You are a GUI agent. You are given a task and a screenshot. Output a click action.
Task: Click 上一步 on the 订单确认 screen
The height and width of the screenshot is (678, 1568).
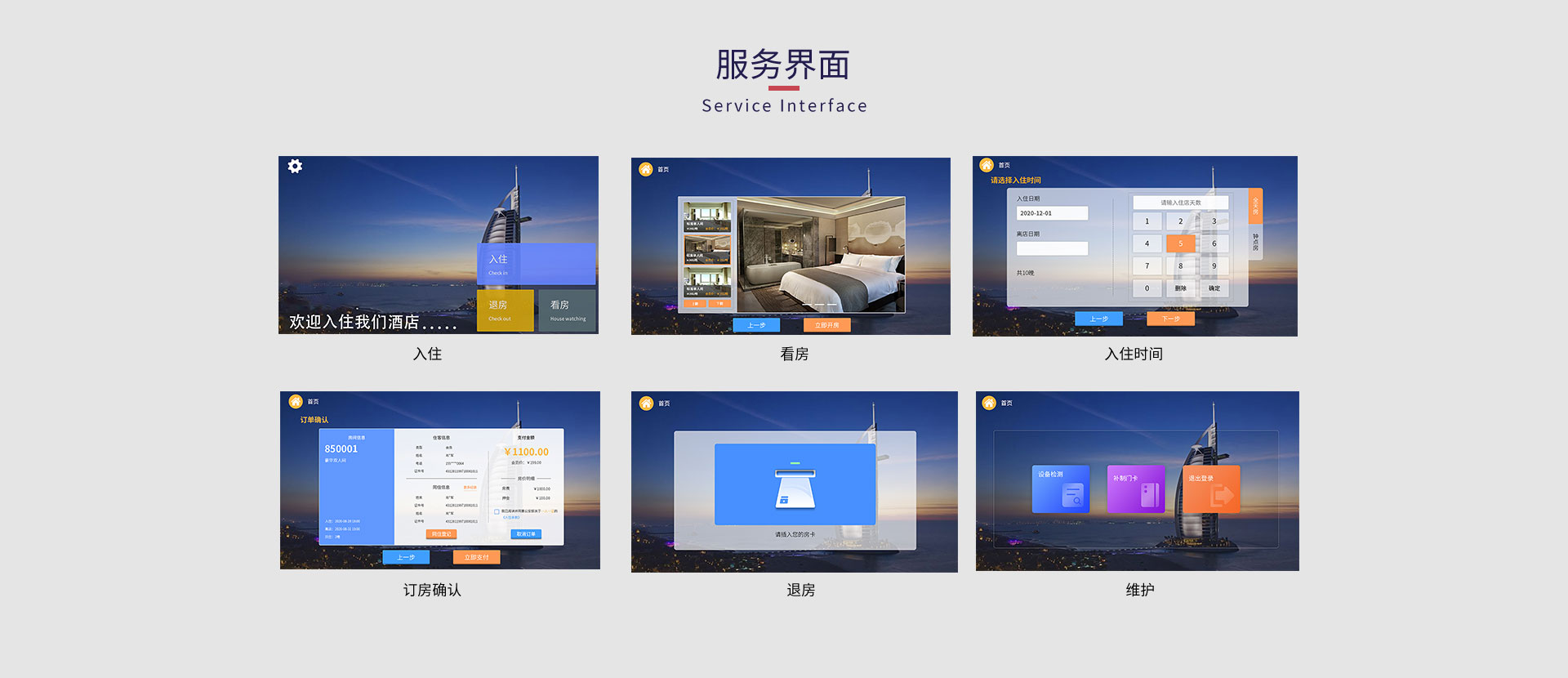pos(406,557)
